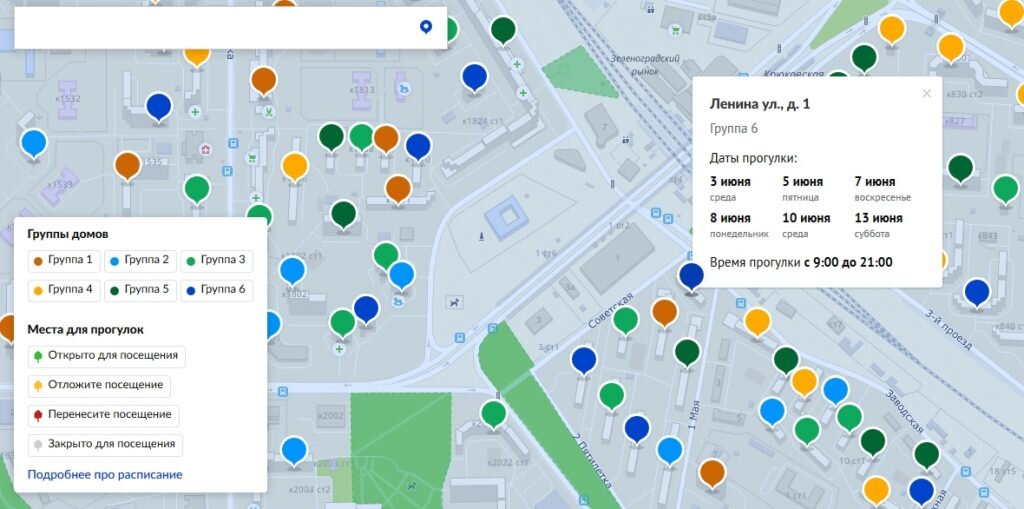Click the 8 июня date

730,218
